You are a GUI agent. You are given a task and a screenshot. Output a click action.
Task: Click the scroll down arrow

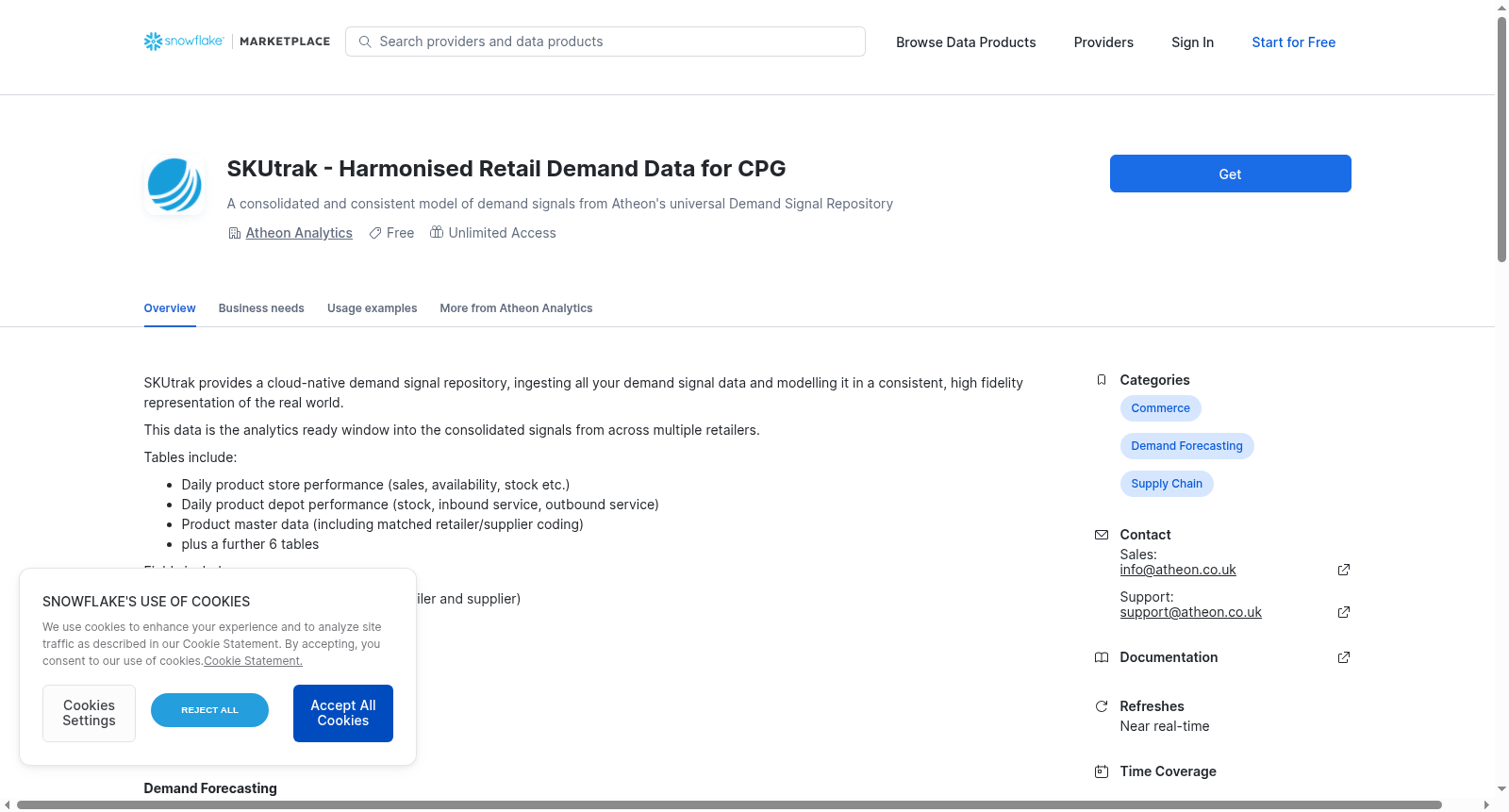(x=1501, y=789)
